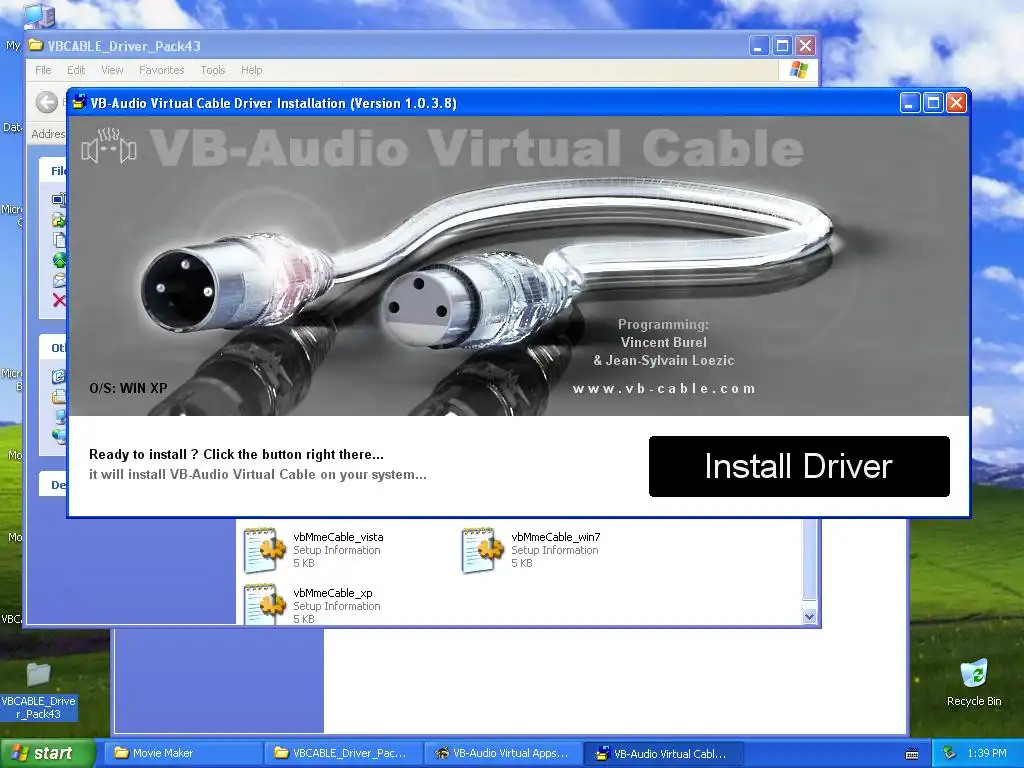Close the VB-Audio Driver Installation window
The image size is (1024, 768).
point(957,103)
